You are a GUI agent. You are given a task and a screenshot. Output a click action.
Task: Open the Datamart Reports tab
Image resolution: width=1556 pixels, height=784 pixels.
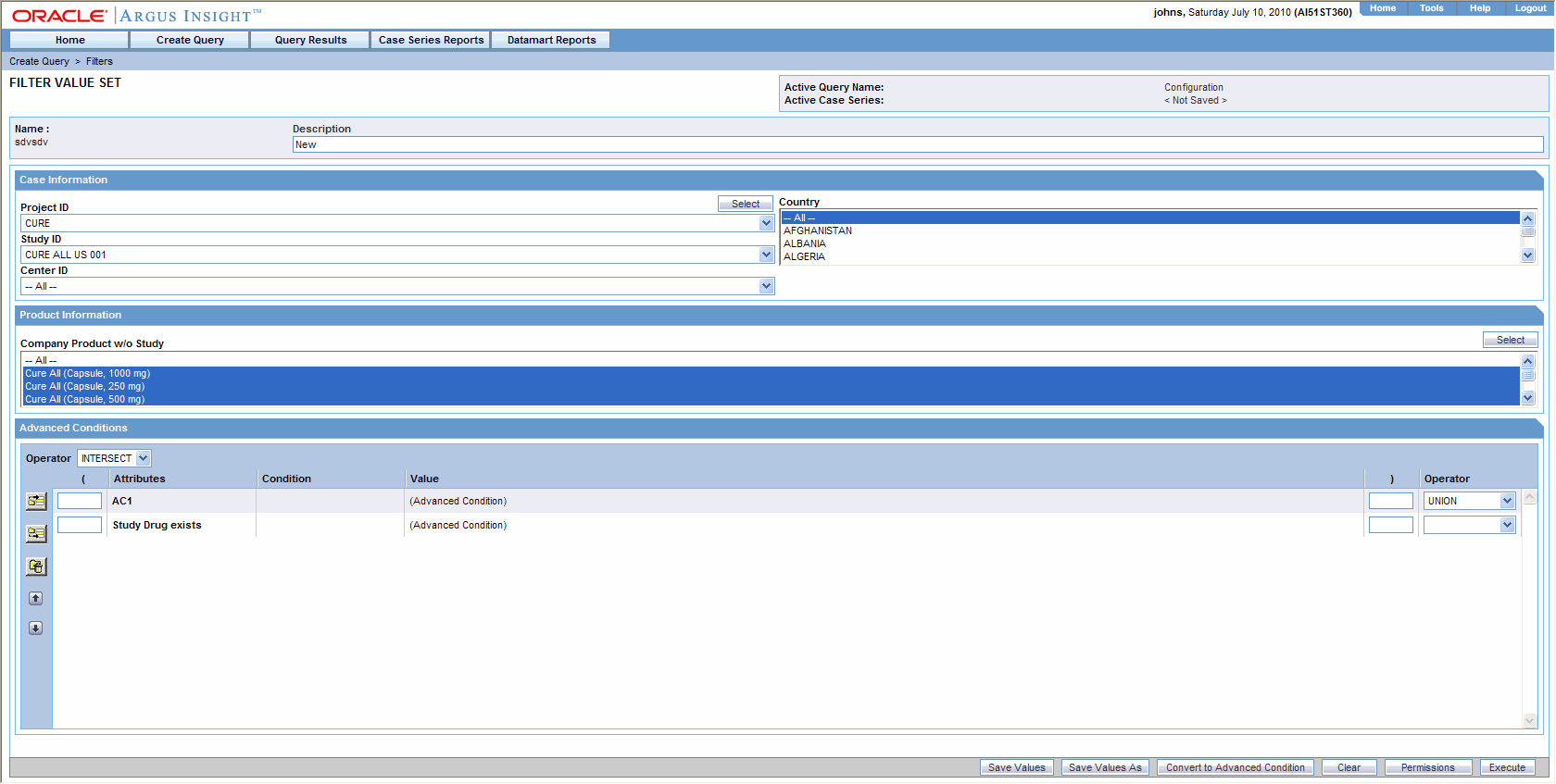551,40
